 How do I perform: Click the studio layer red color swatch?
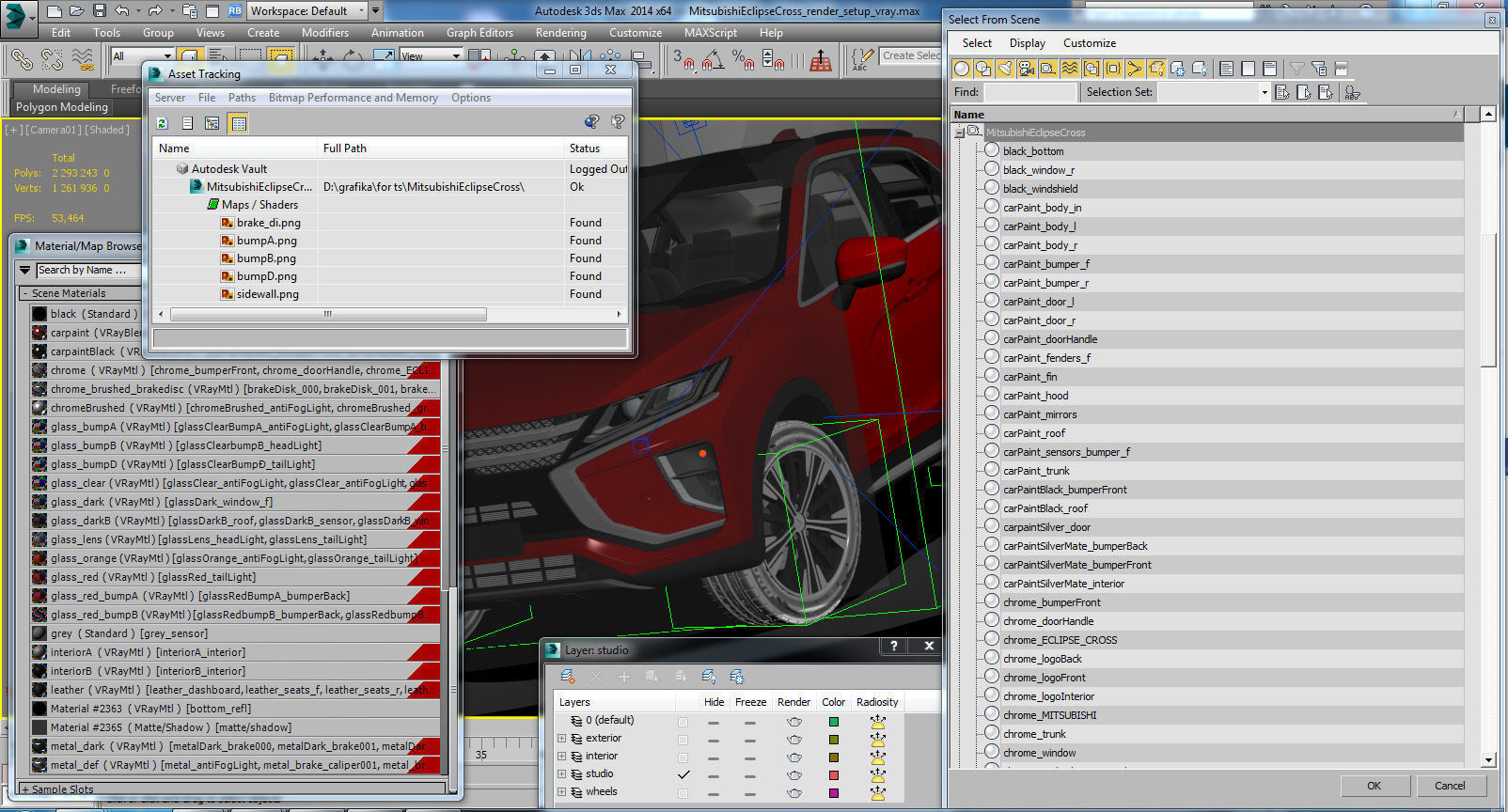point(833,774)
